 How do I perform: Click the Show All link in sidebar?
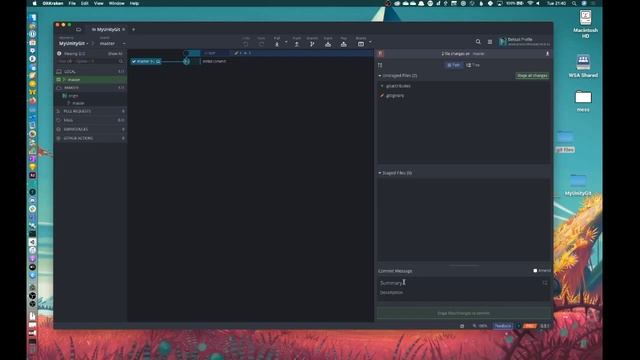click(x=115, y=54)
